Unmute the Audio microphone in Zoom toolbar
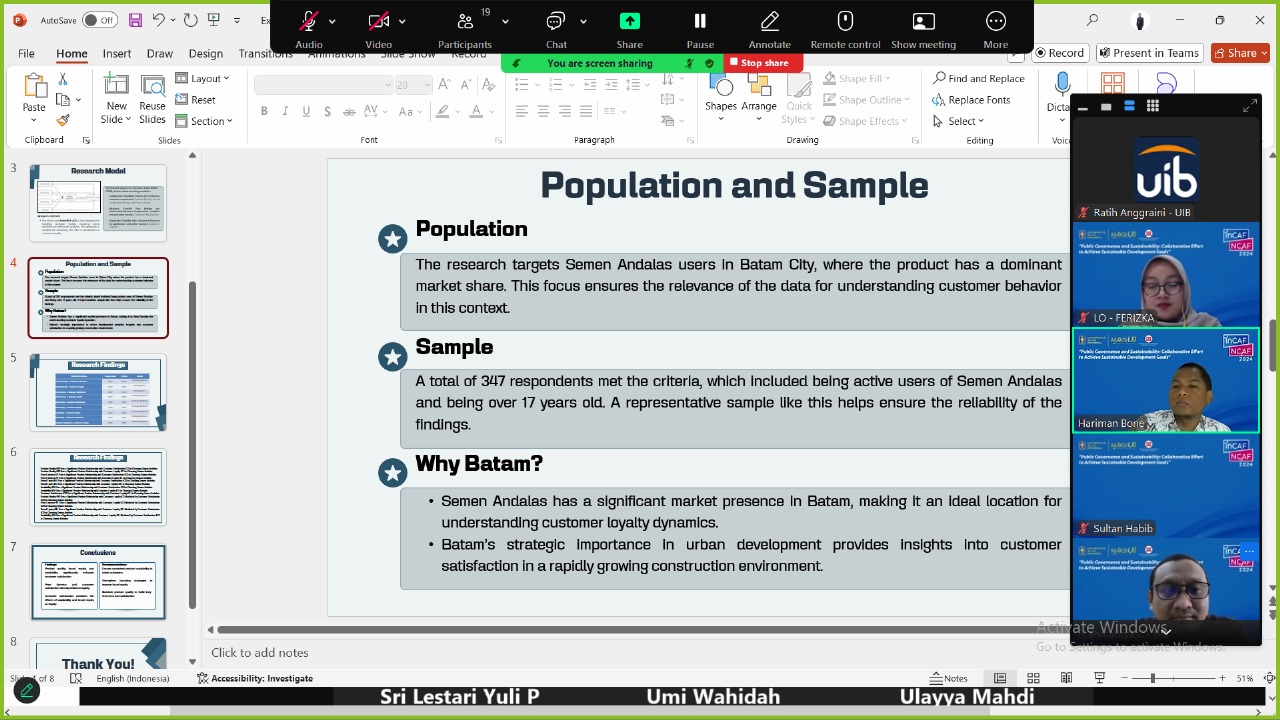Screen dimensions: 1280x720 point(309,22)
